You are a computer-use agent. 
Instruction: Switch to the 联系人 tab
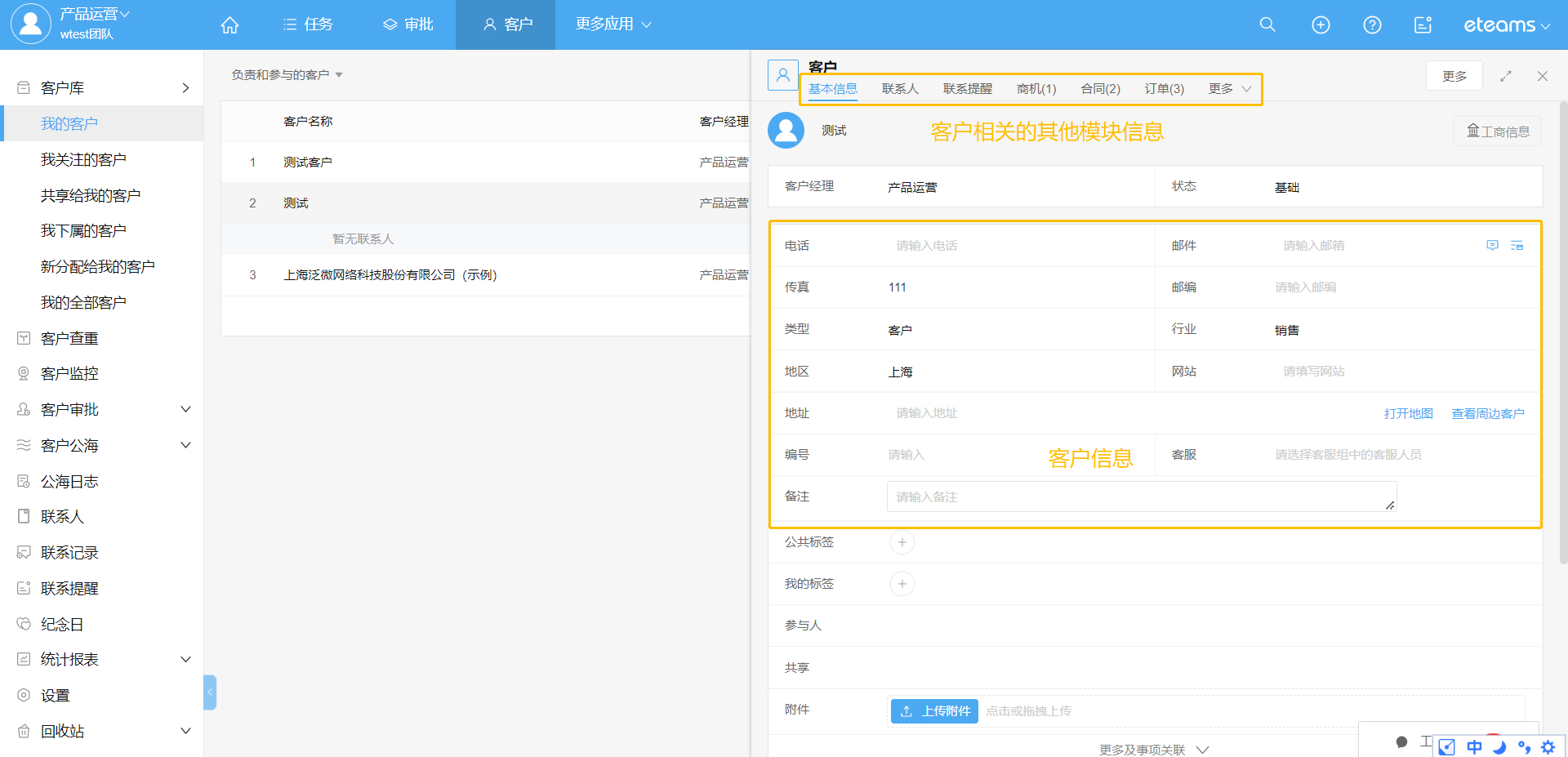click(900, 89)
